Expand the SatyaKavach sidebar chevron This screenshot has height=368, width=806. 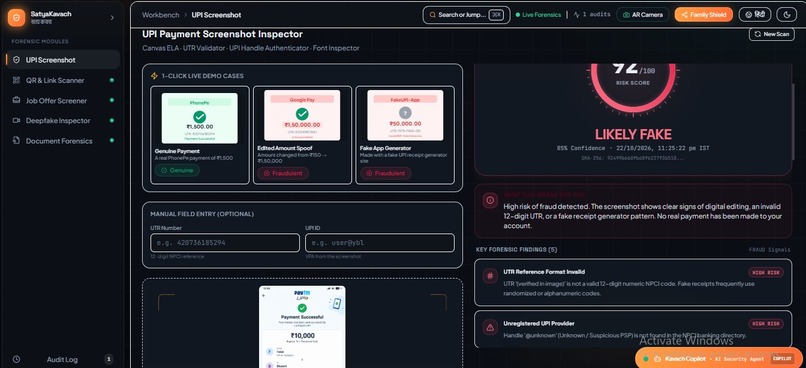coord(112,17)
